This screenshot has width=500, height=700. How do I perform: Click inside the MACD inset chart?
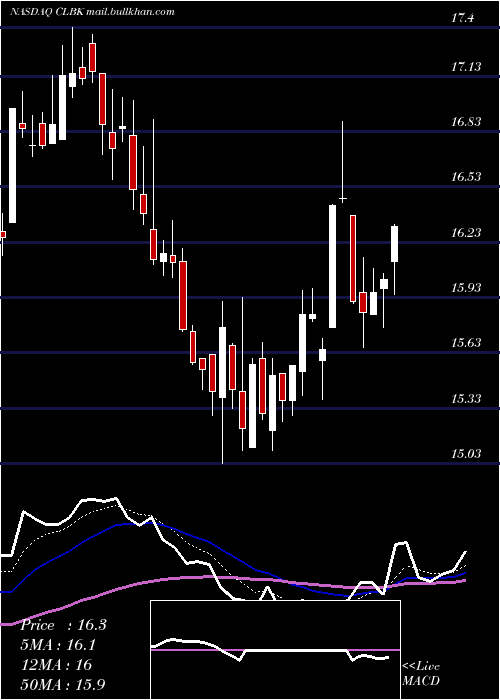275,650
